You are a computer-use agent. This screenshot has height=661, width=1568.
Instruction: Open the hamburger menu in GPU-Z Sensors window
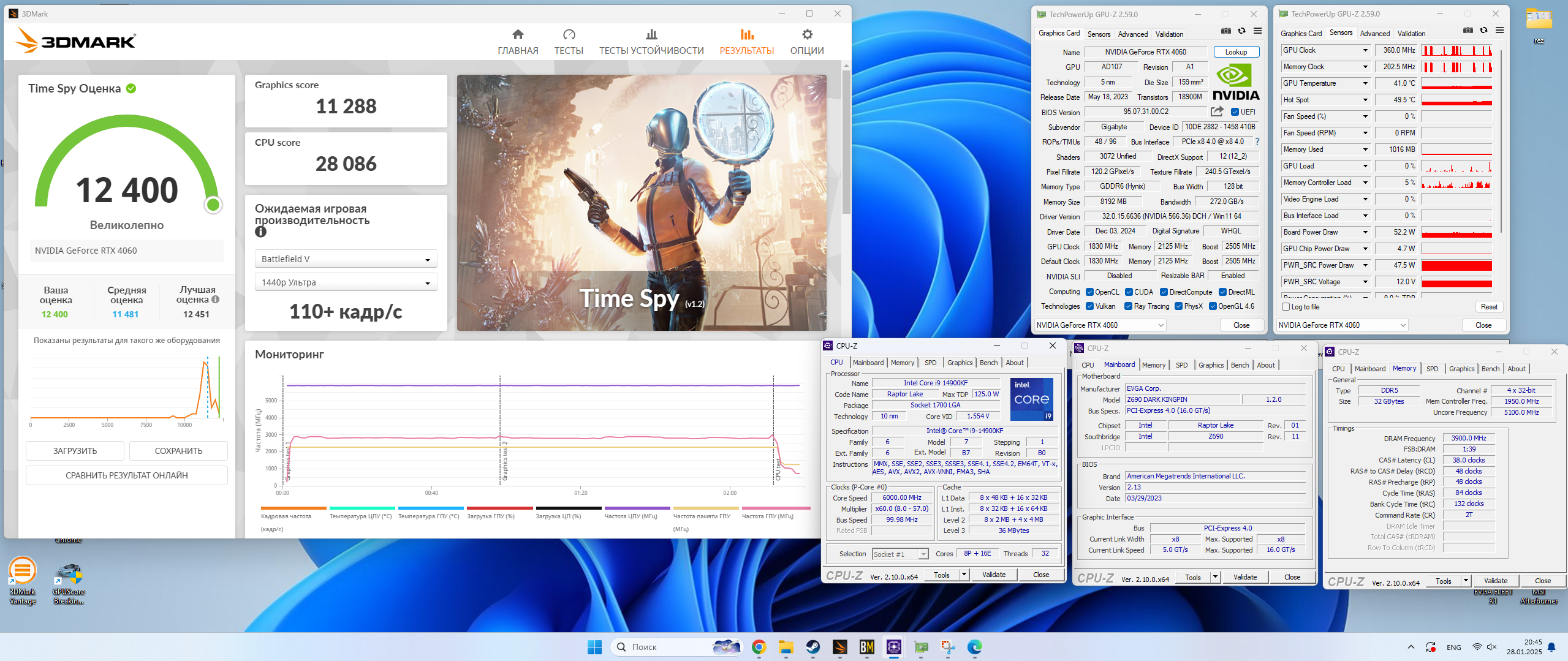click(1499, 30)
